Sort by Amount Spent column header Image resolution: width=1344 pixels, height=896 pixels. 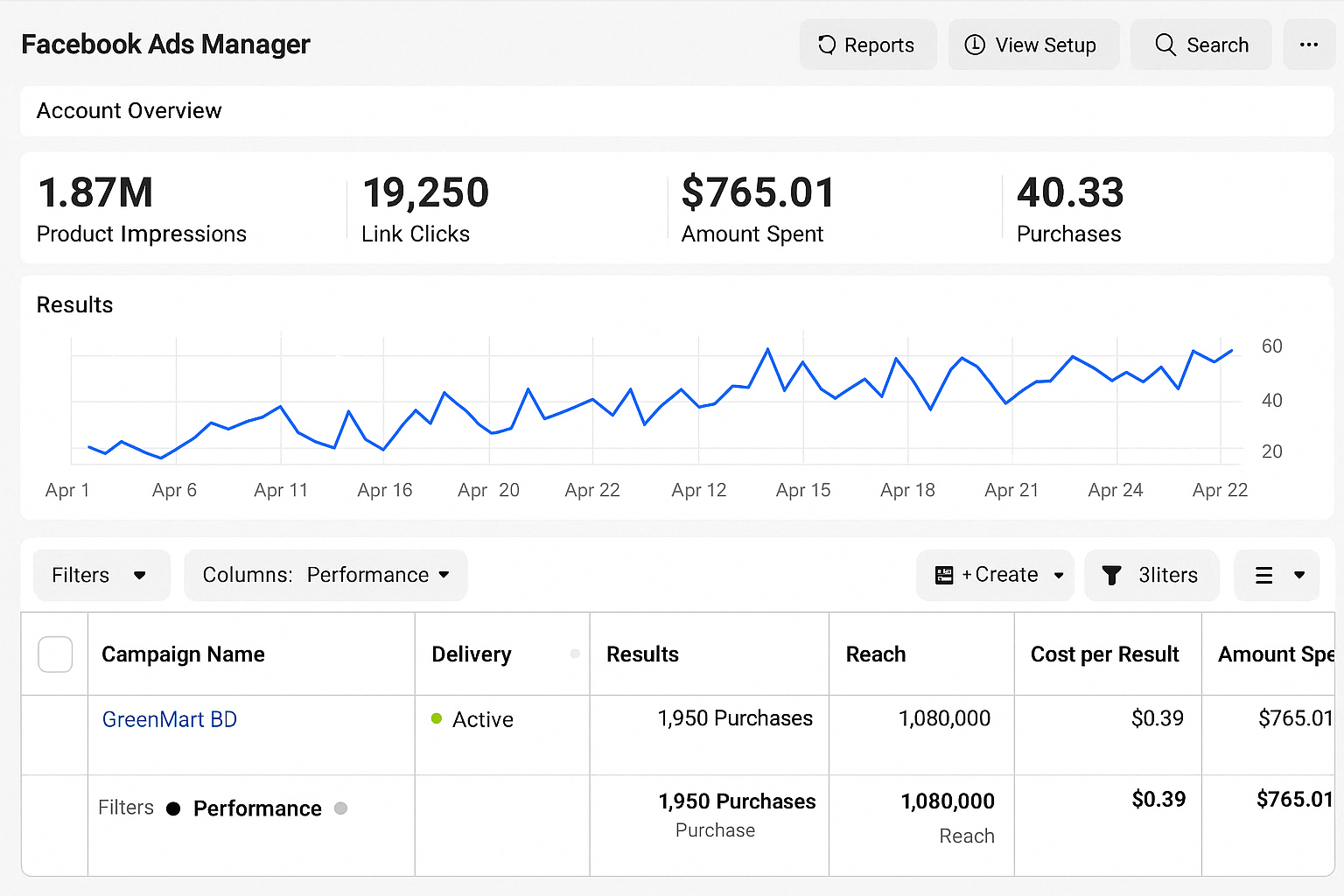(x=1276, y=654)
